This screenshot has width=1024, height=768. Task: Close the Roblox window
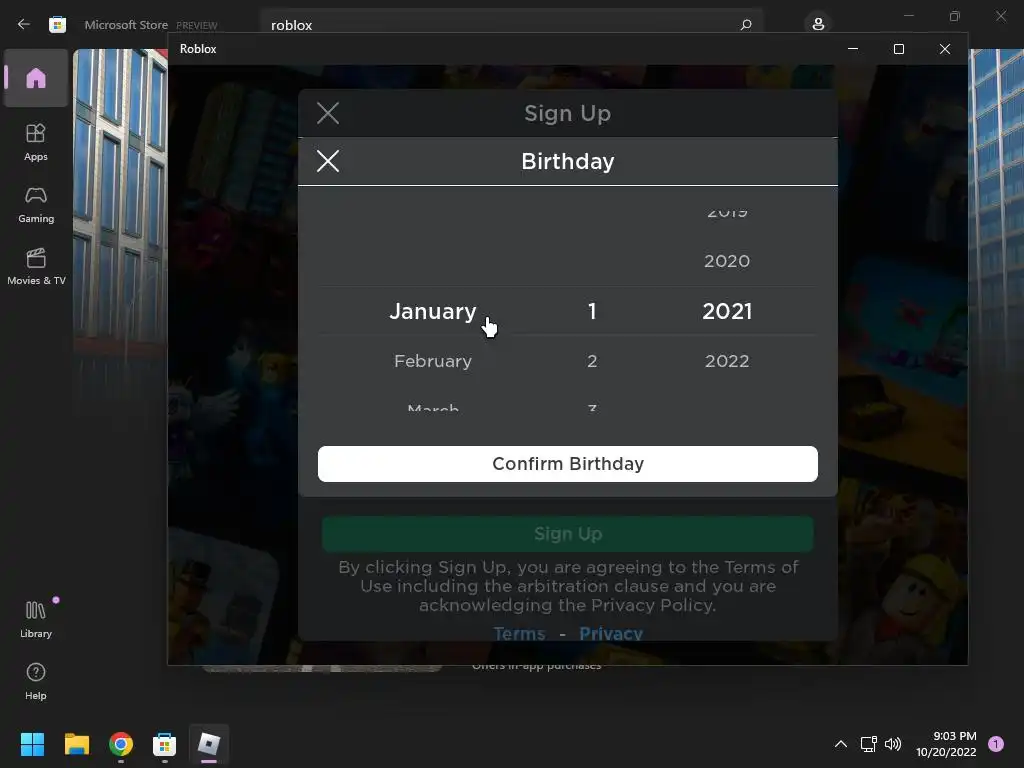tap(944, 49)
